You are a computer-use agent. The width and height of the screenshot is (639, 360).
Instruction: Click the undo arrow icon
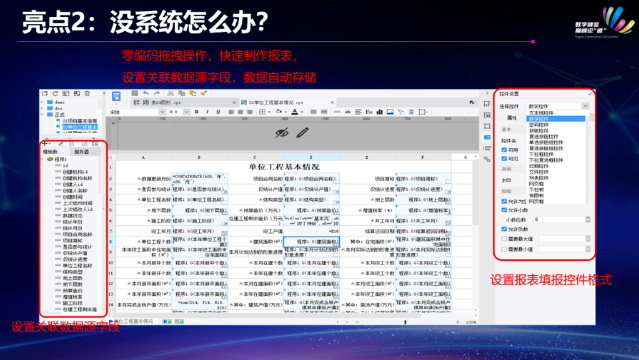click(x=146, y=93)
